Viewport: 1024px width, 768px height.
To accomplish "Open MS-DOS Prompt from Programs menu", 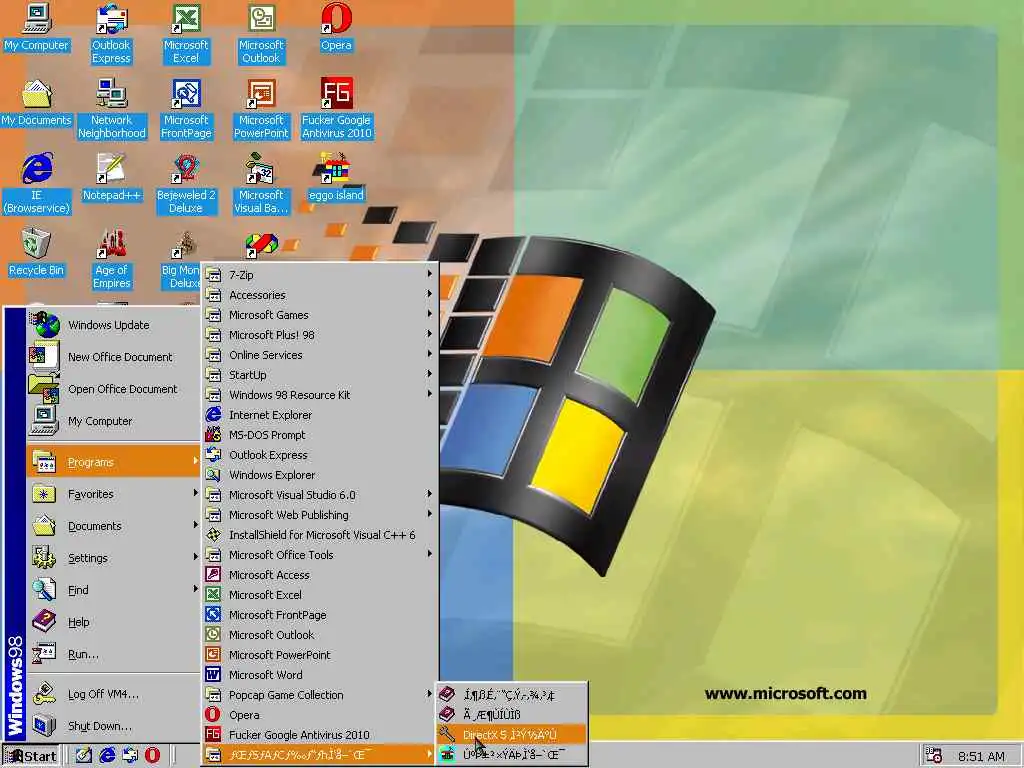I will [320, 435].
